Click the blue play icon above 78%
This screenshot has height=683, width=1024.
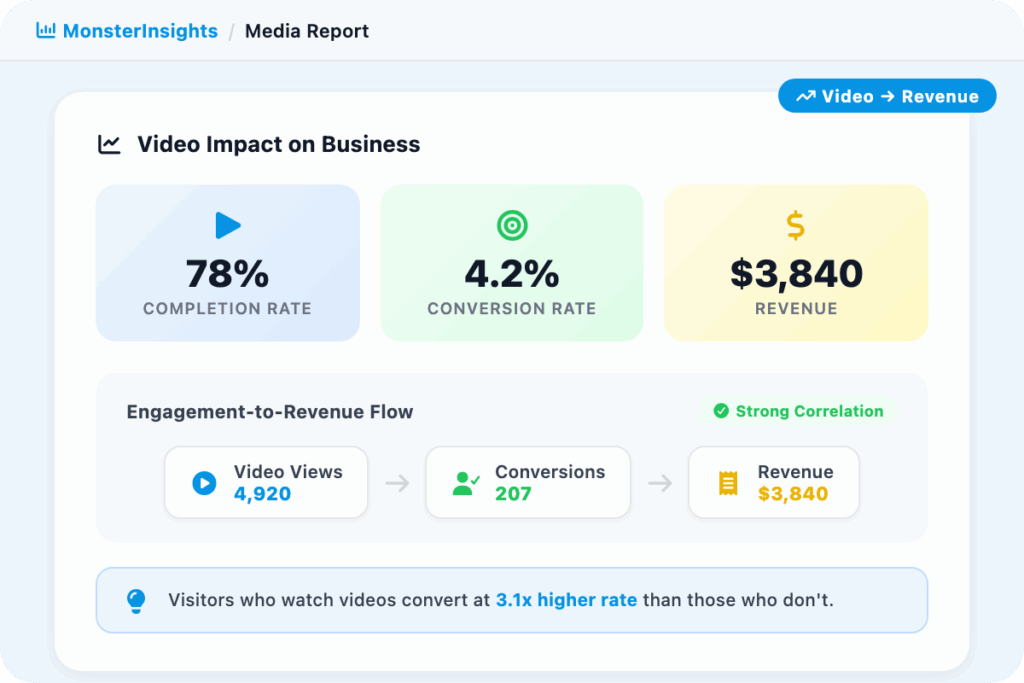pyautogui.click(x=228, y=225)
